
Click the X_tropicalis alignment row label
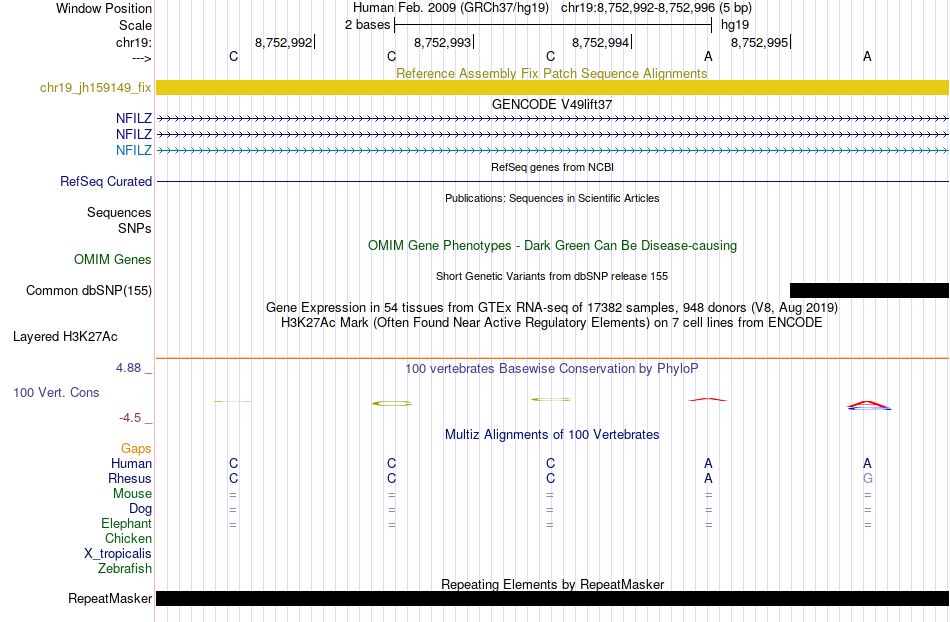click(118, 554)
